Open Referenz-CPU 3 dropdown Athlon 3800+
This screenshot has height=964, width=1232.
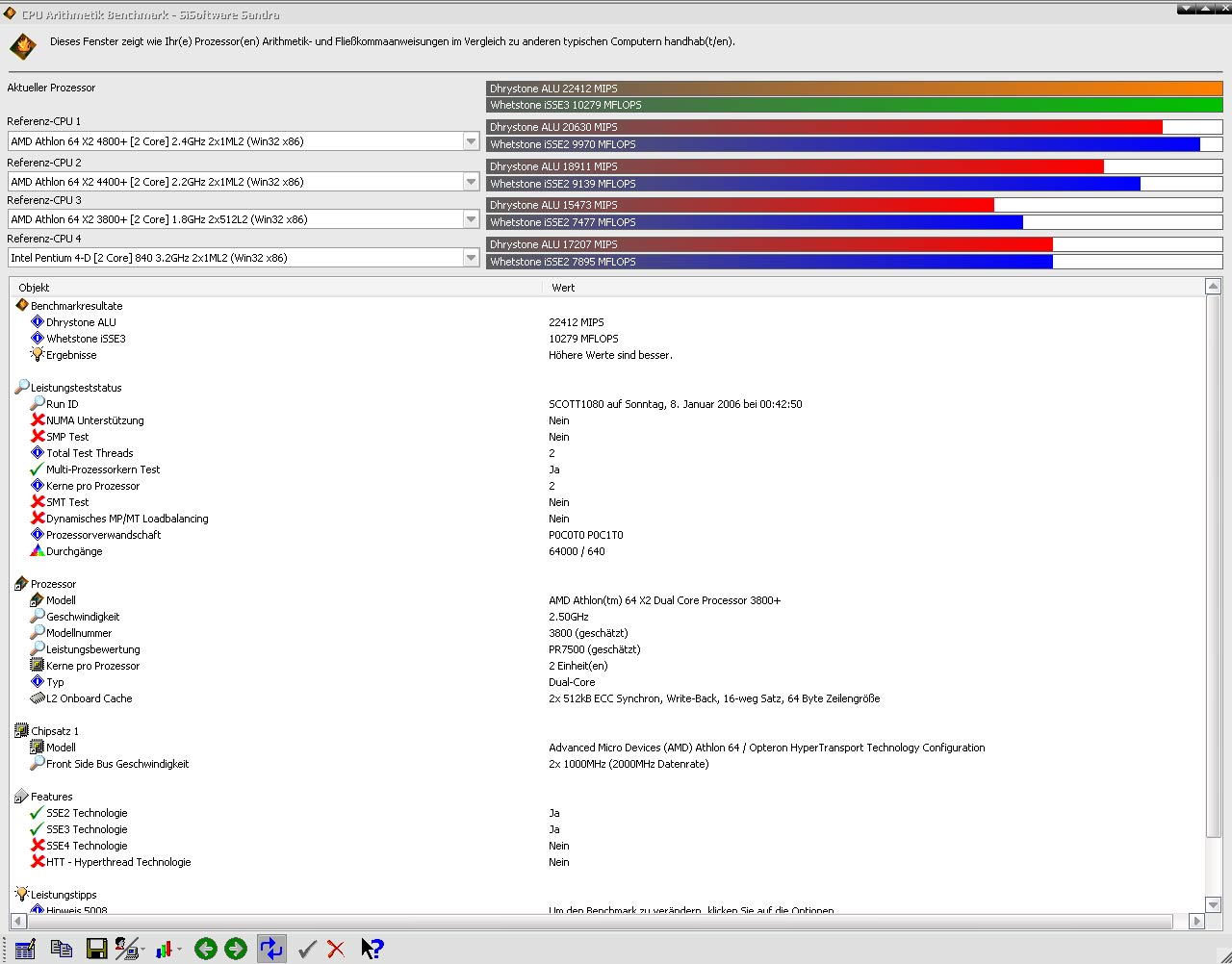(x=244, y=219)
